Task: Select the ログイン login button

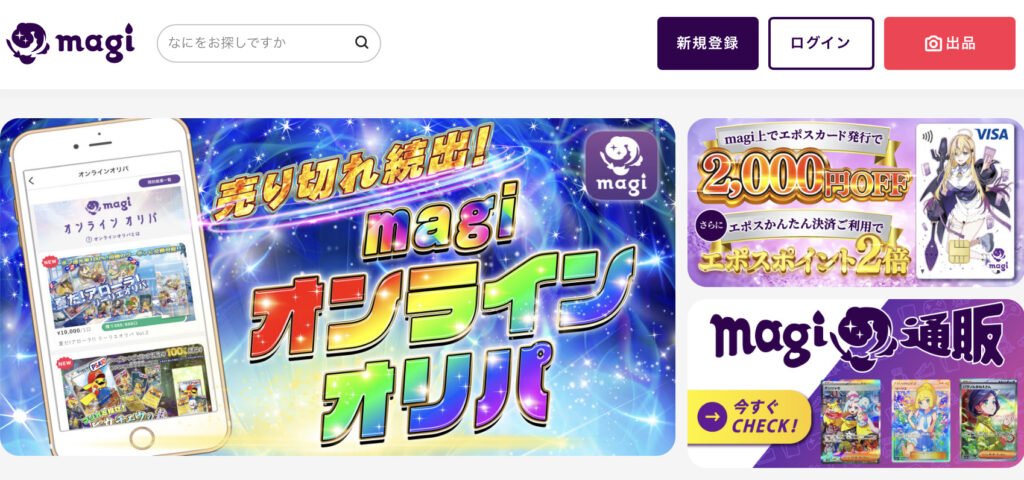Action: click(x=821, y=43)
